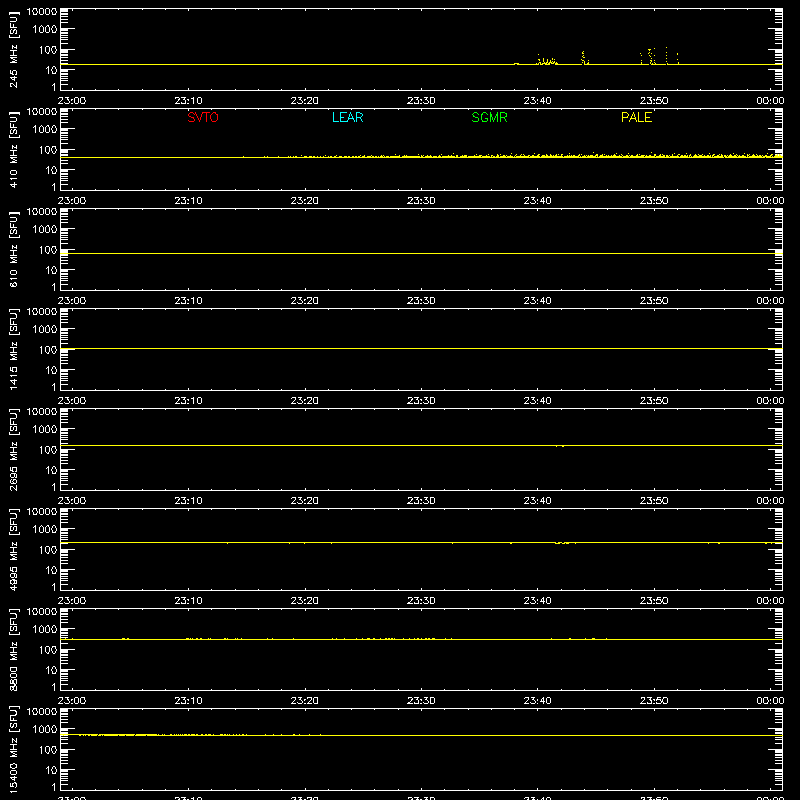Click 23:40 tick label under 8800 MHz plot
Image resolution: width=800 pixels, height=800 pixels.
coord(537,701)
